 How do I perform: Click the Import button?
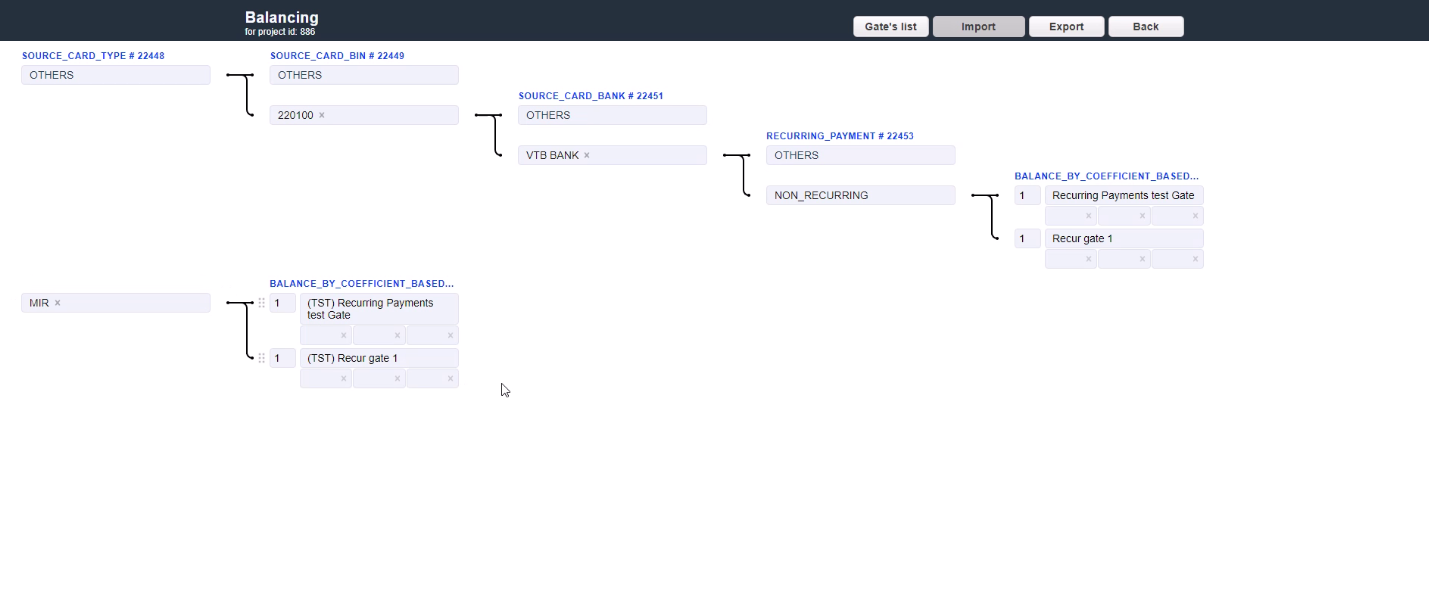(x=978, y=27)
